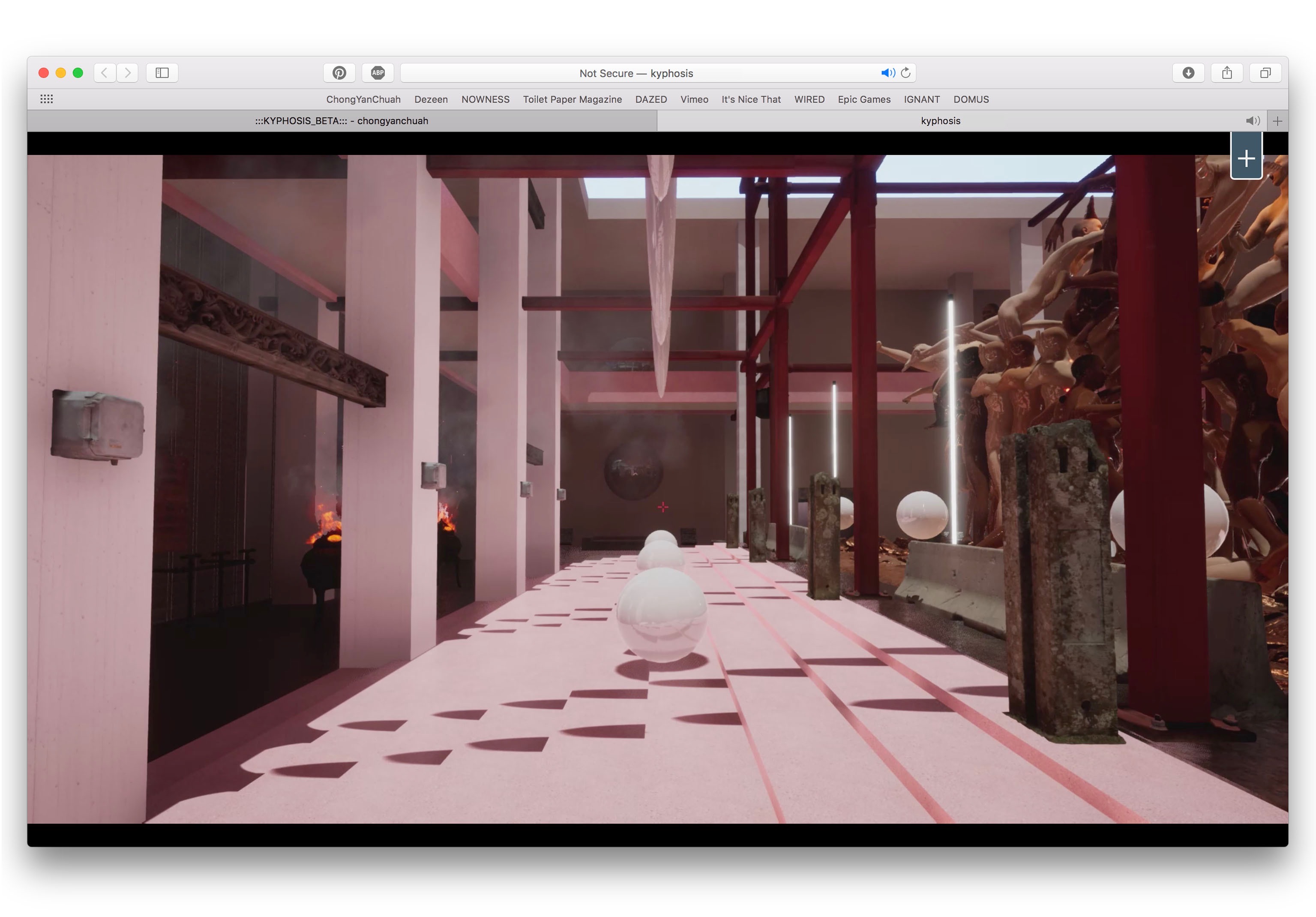
Task: Reload the kyphosis page
Action: [905, 73]
